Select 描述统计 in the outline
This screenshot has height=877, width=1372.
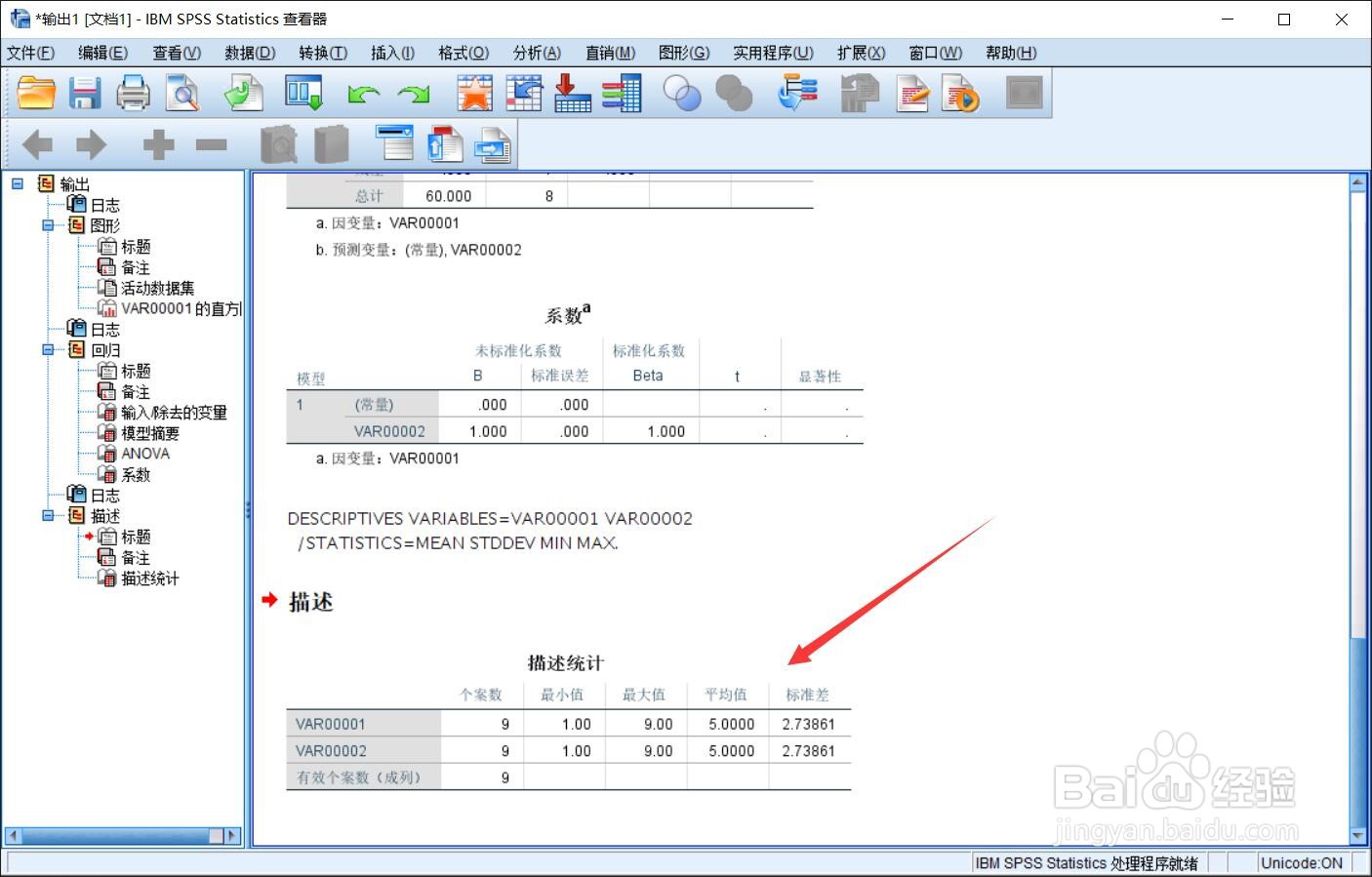[150, 578]
